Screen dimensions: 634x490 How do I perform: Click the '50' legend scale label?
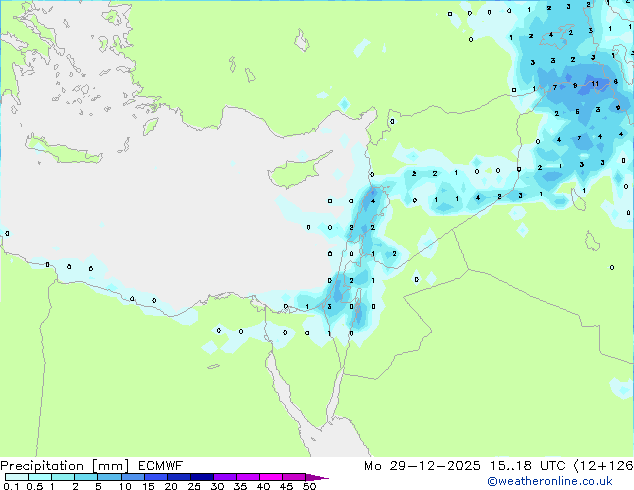[x=310, y=486]
